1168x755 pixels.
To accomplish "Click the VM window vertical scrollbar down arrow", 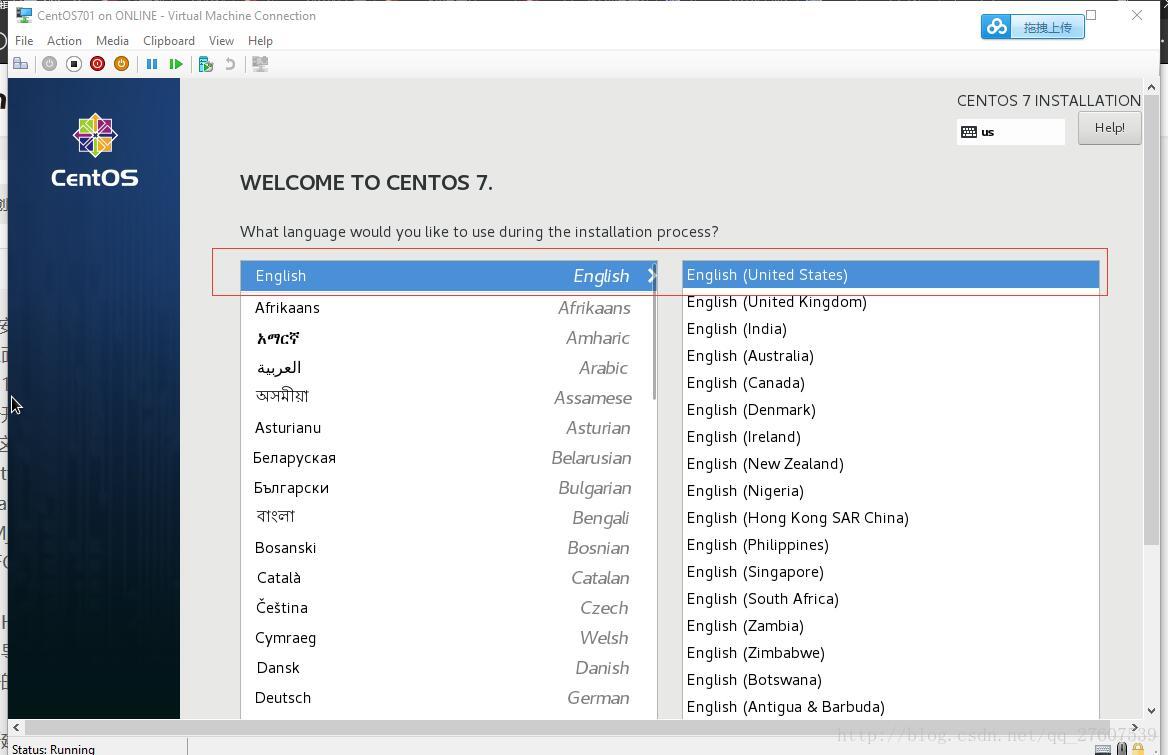I will click(x=1152, y=710).
